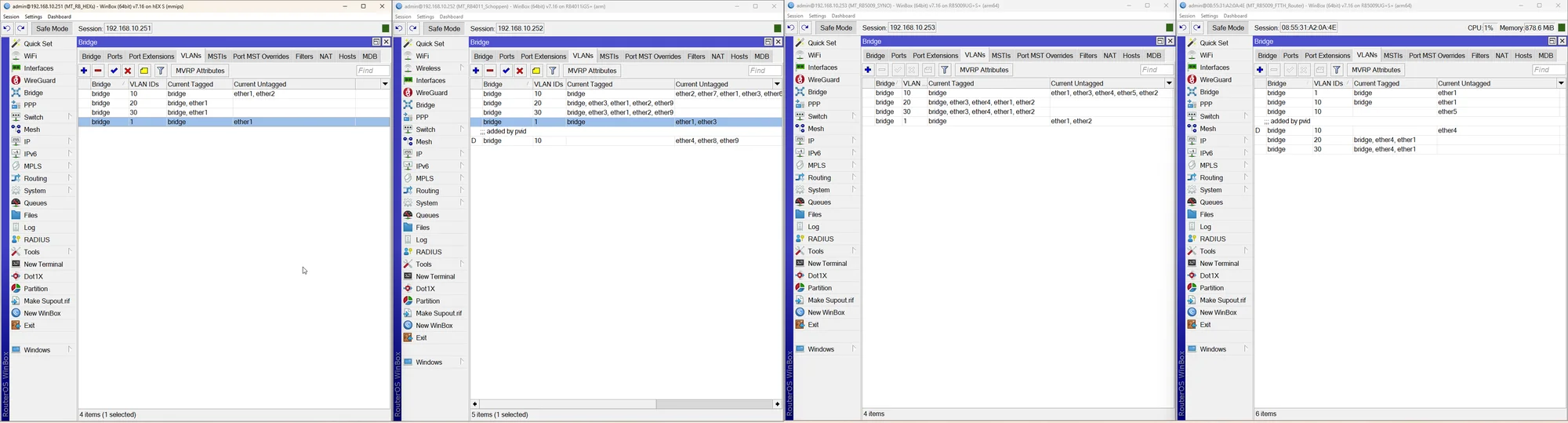This screenshot has height=423, width=1568.
Task: Click the yellow Comment icon in RB4011 window
Action: (x=536, y=71)
